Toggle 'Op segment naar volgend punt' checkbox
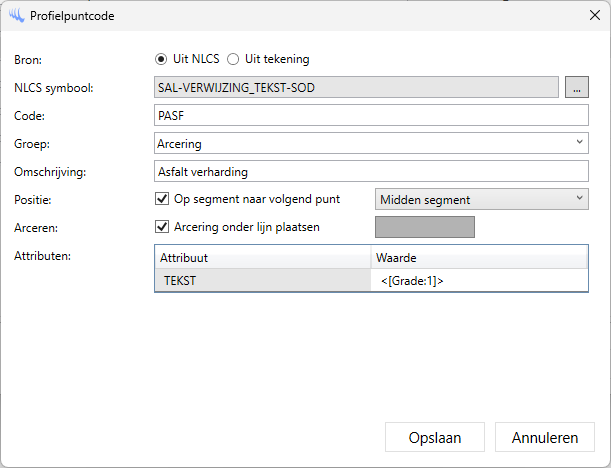Viewport: 611px width, 468px height. (162, 199)
